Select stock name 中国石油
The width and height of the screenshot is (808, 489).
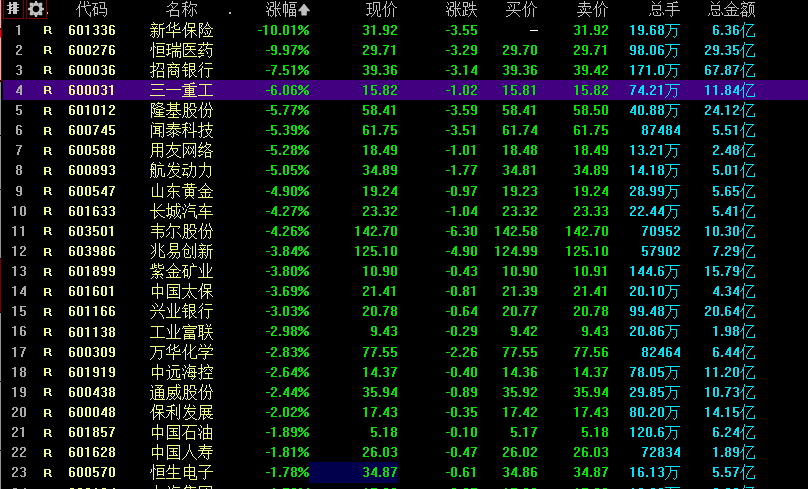[x=181, y=433]
